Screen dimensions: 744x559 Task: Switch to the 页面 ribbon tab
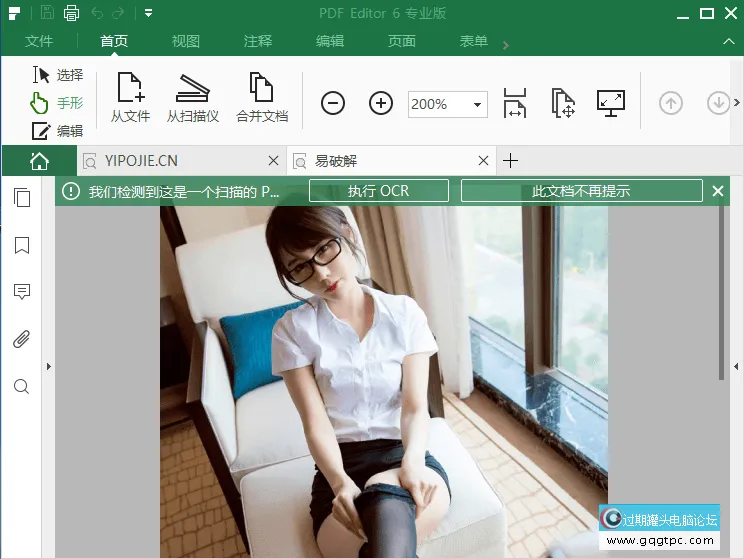(x=401, y=41)
